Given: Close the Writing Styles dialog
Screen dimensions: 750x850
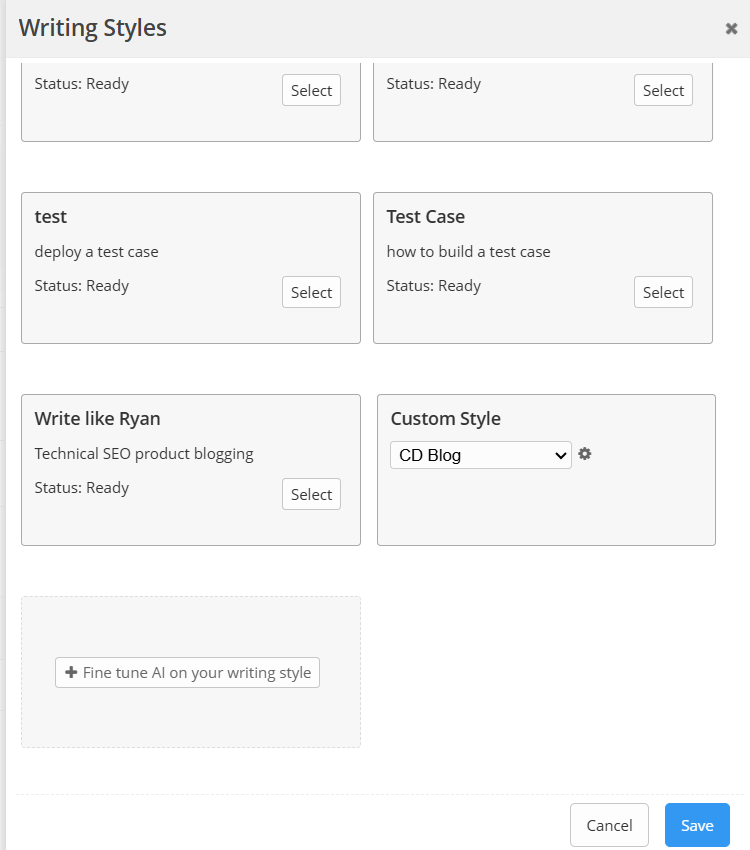Looking at the screenshot, I should click(731, 29).
